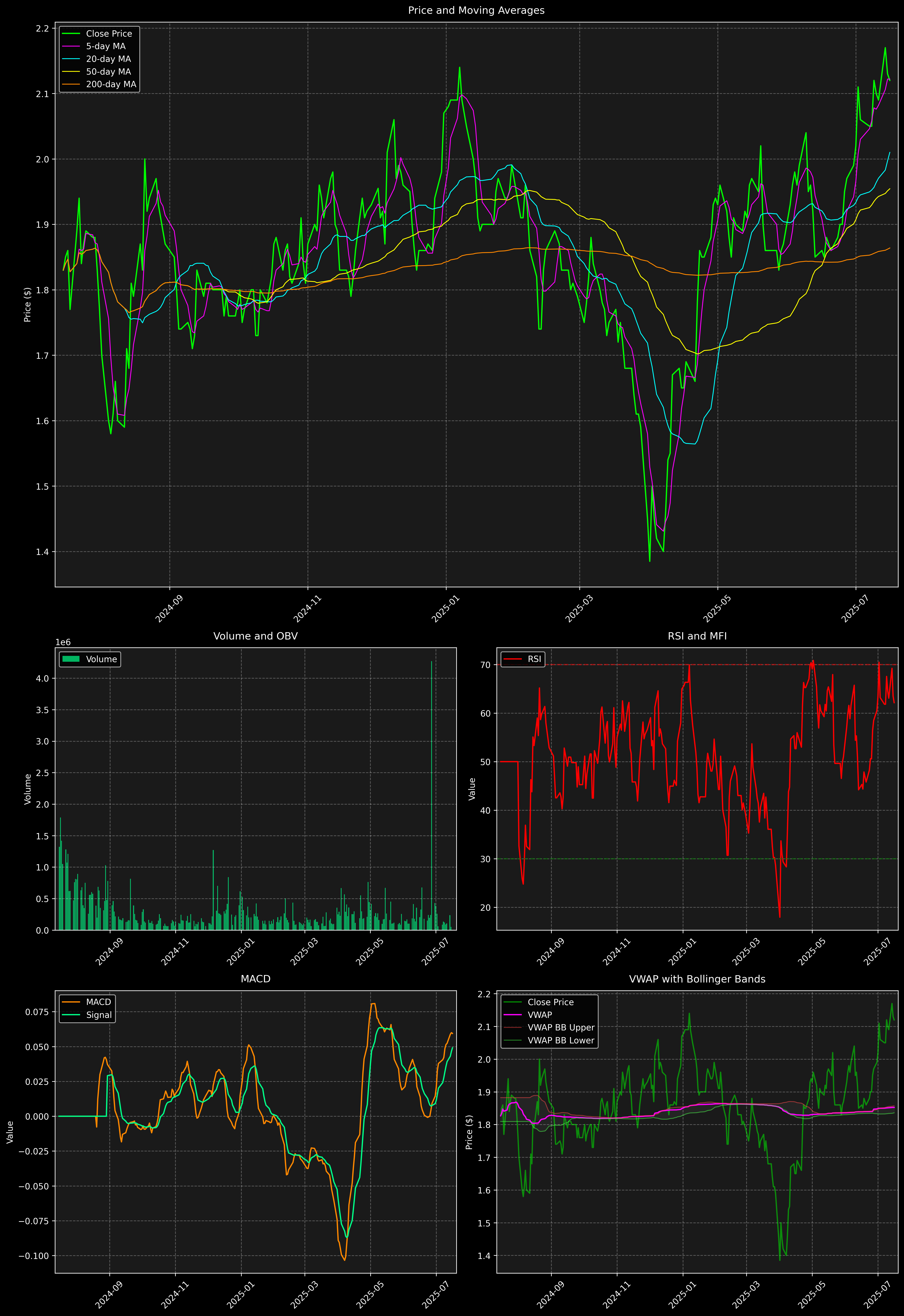Click the 'RSI and MFI' chart title
Viewport: 904px width, 1316px height.
point(697,636)
